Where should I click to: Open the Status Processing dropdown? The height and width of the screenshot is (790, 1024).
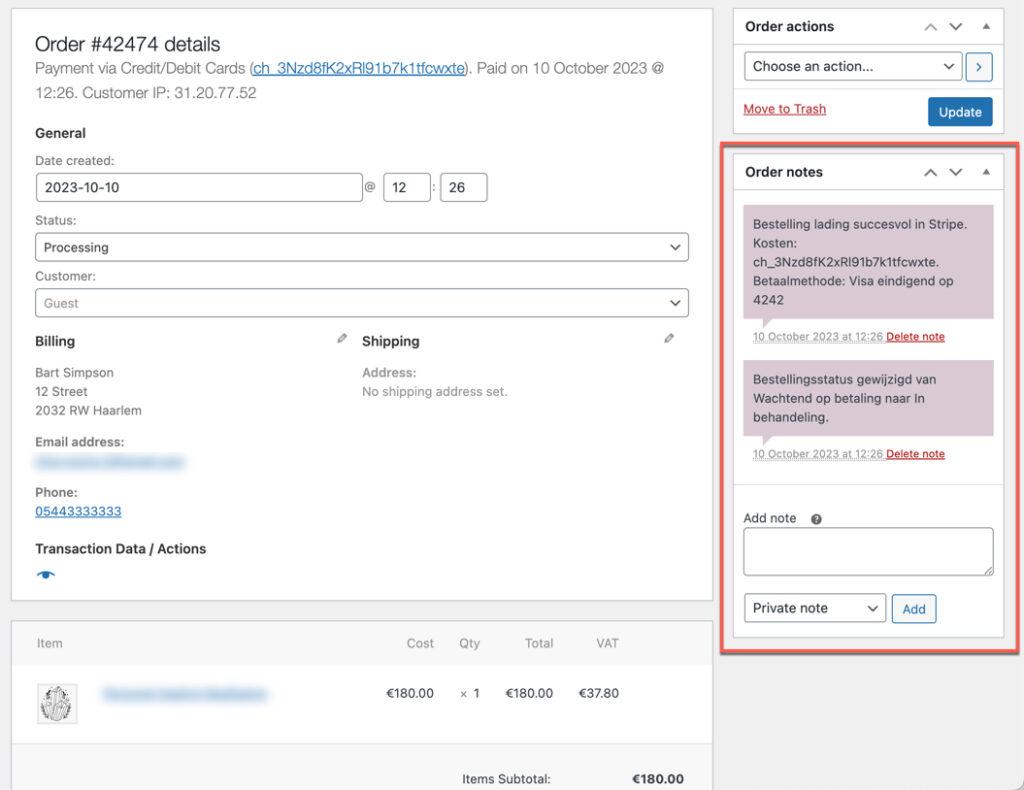[361, 247]
